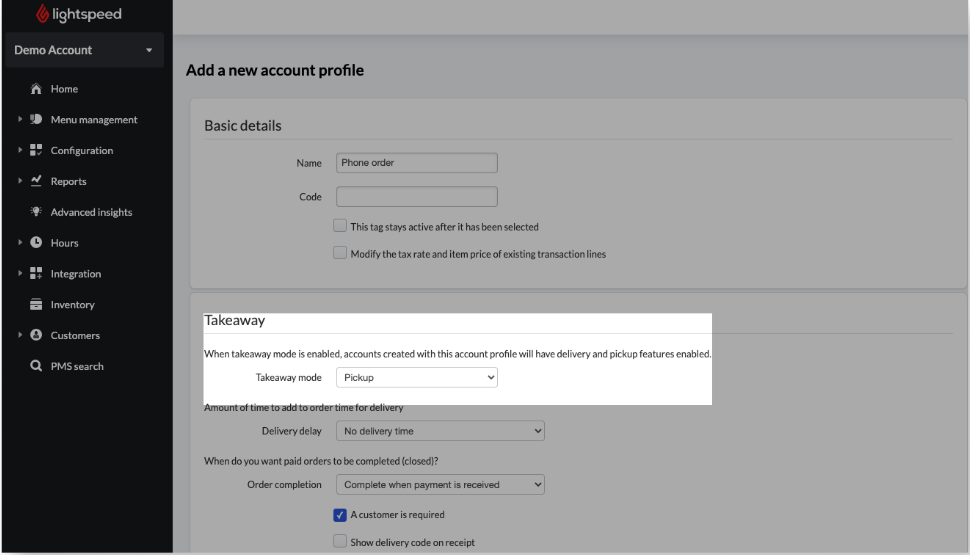Click the PMS search magnifier icon
The image size is (970, 555).
click(36, 366)
